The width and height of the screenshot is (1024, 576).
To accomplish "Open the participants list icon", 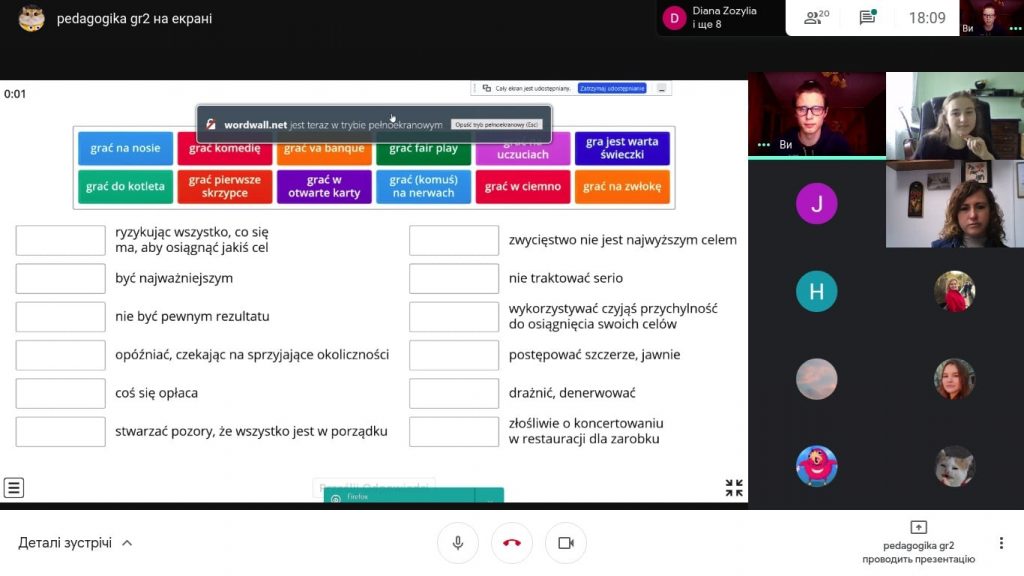I will (816, 17).
